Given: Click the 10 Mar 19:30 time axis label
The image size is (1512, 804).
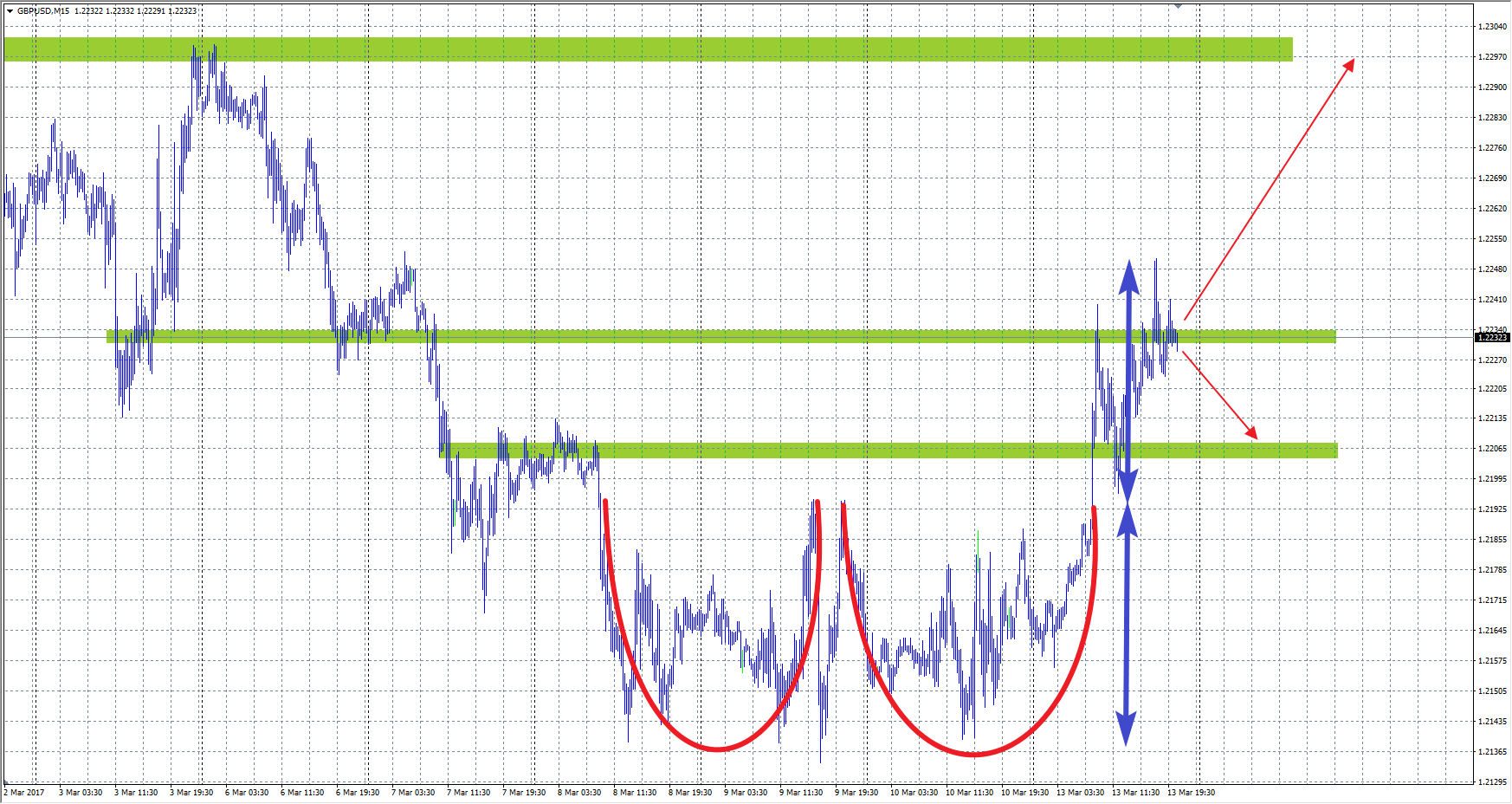Looking at the screenshot, I should (x=1024, y=793).
